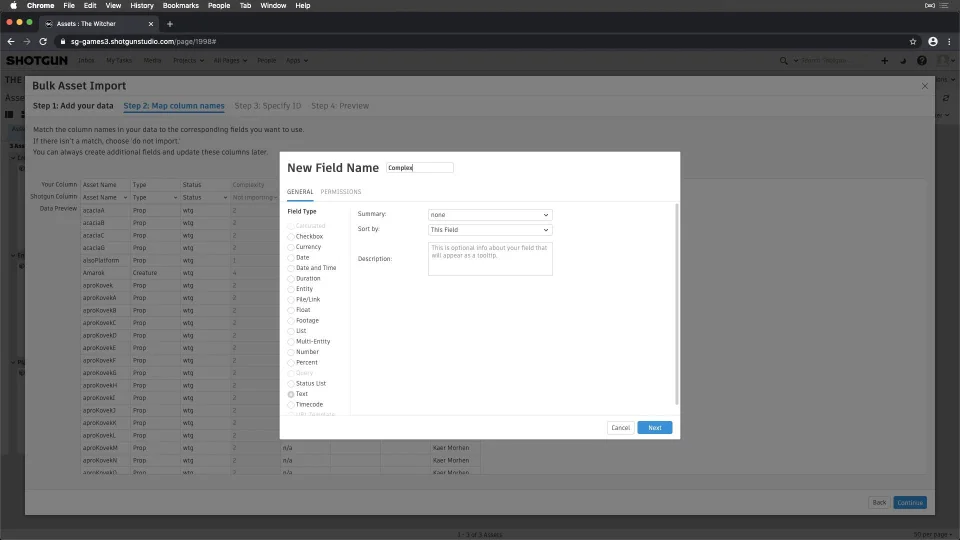Open Chrome's three-dot menu
The width and height of the screenshot is (960, 540).
(949, 42)
